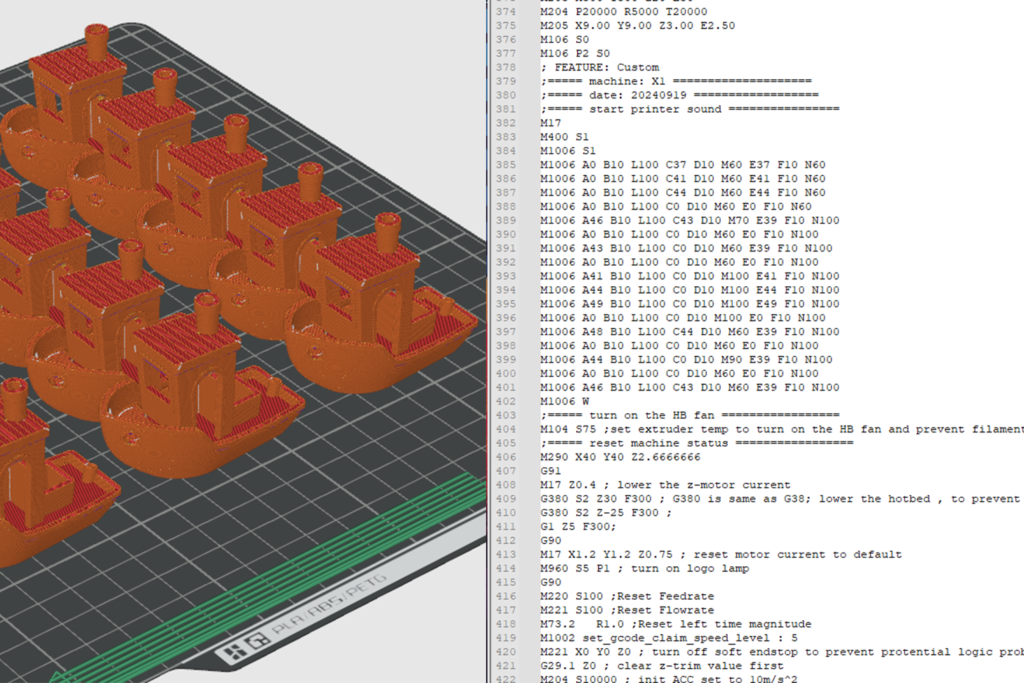Click the "G29.1 Z0" clear z-trim line
This screenshot has width=1024, height=683.
click(662, 666)
